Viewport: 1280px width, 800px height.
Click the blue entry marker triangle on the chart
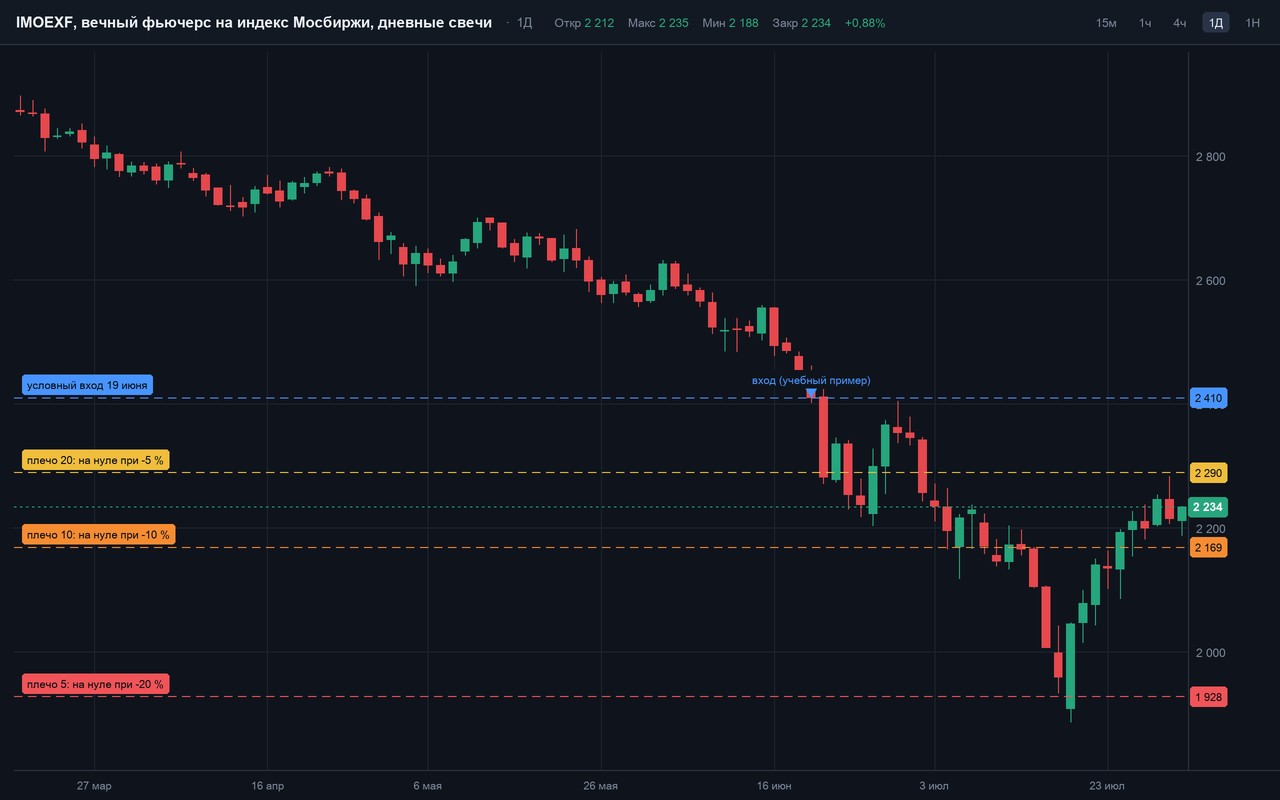811,393
